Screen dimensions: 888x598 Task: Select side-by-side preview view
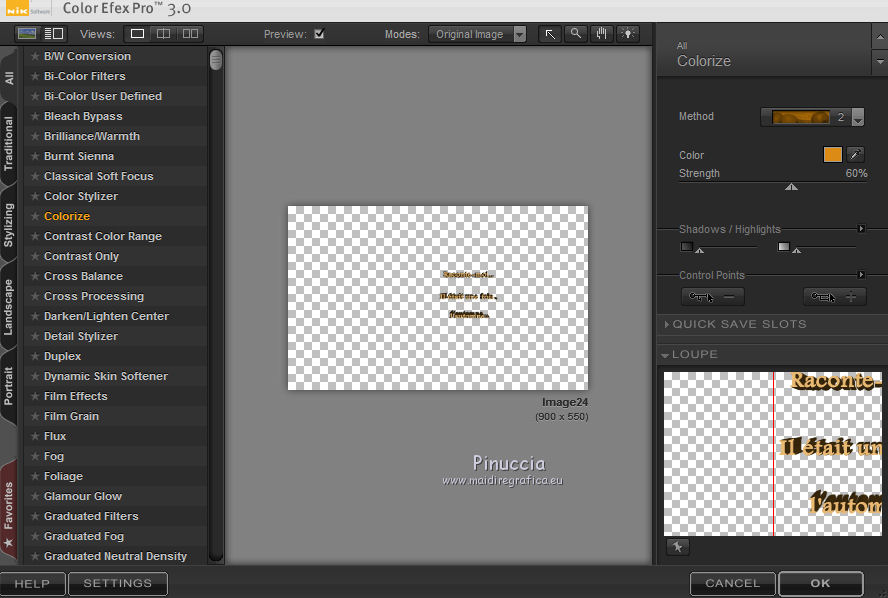(x=190, y=34)
